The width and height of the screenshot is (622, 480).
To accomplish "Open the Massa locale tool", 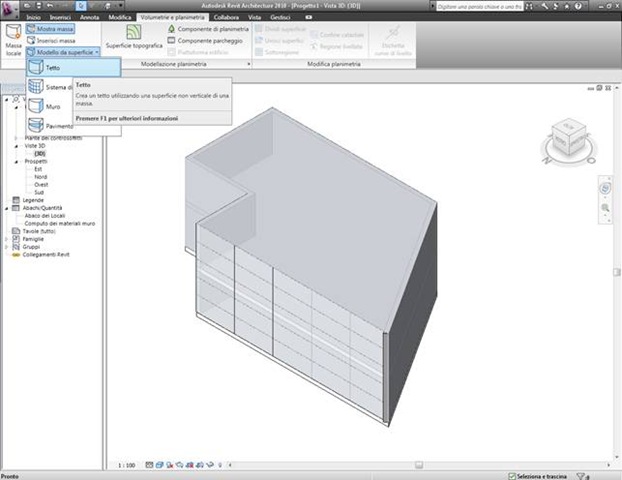I will point(13,40).
